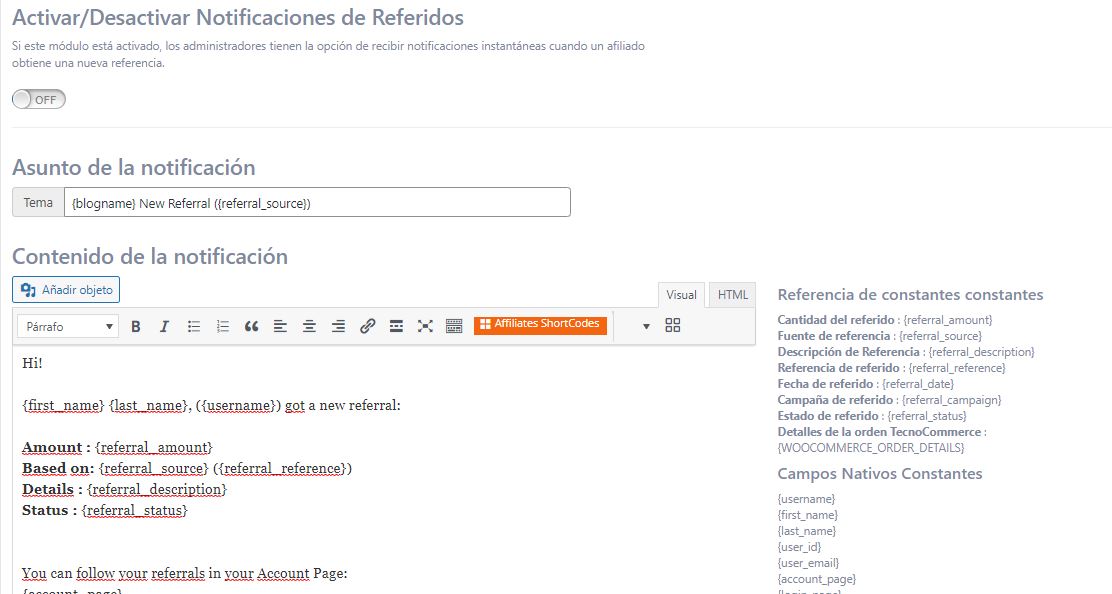
Task: Center align the text
Action: pos(309,326)
